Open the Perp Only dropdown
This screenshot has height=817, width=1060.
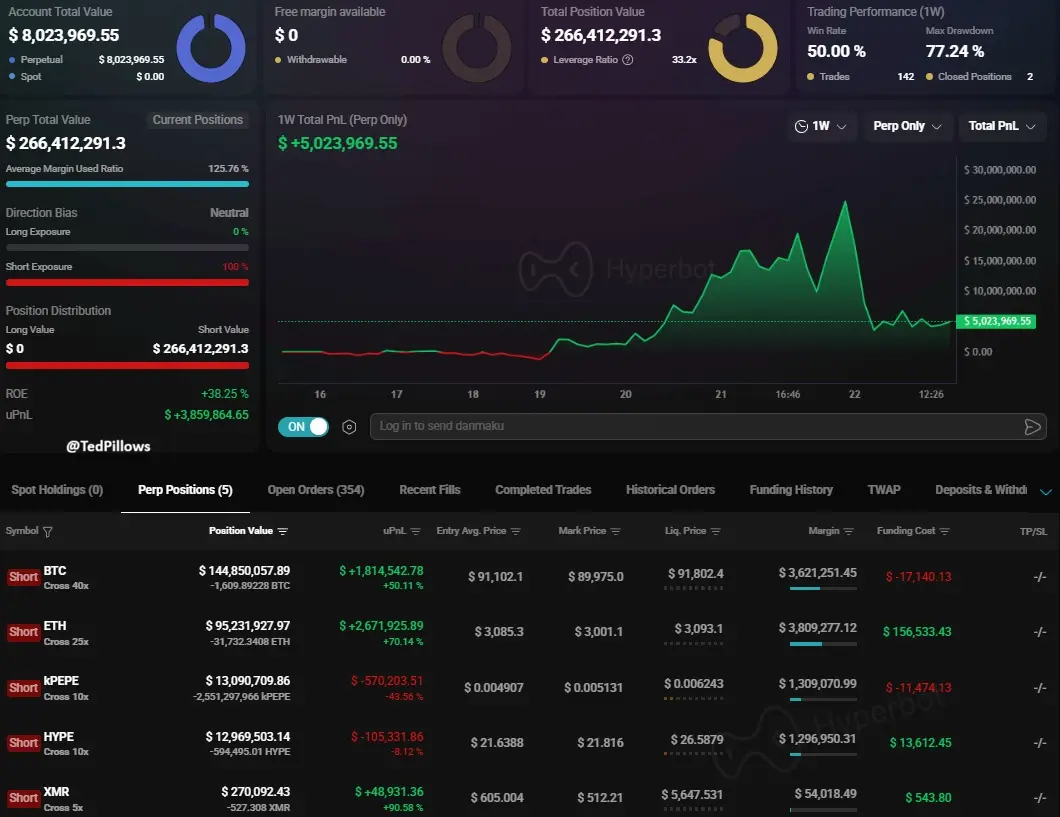(907, 126)
